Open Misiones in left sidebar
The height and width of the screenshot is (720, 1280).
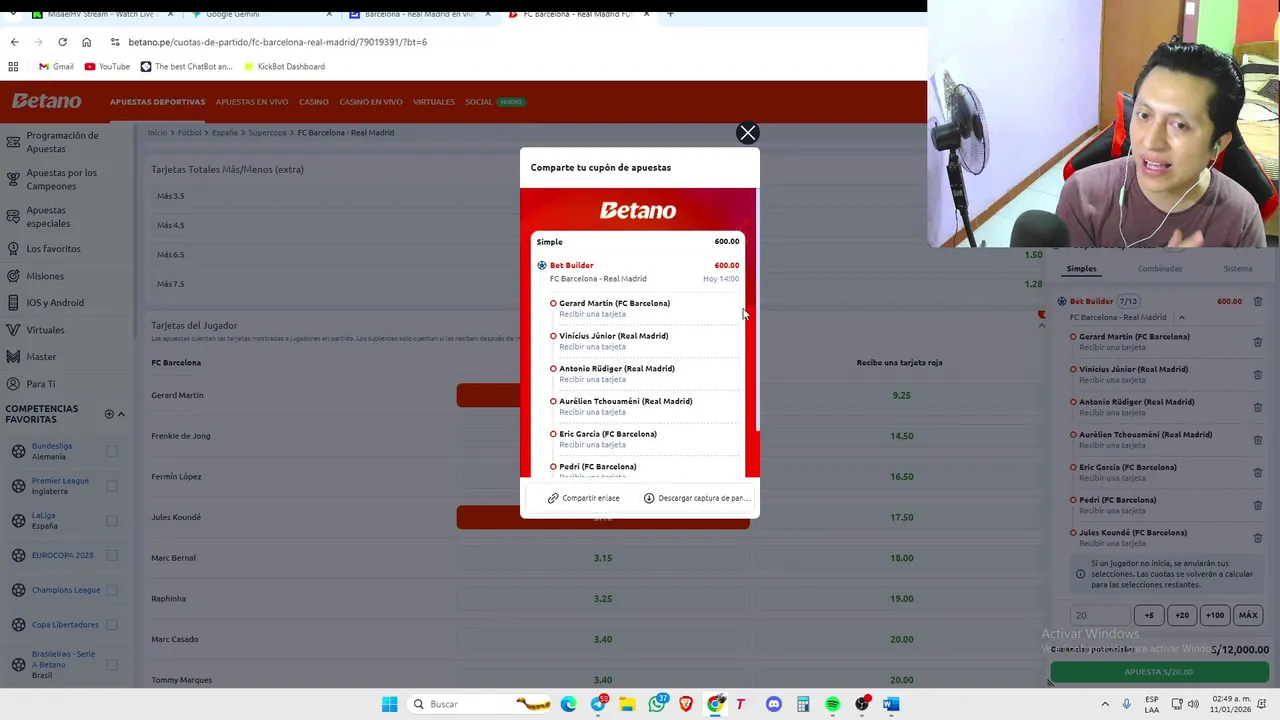point(45,276)
